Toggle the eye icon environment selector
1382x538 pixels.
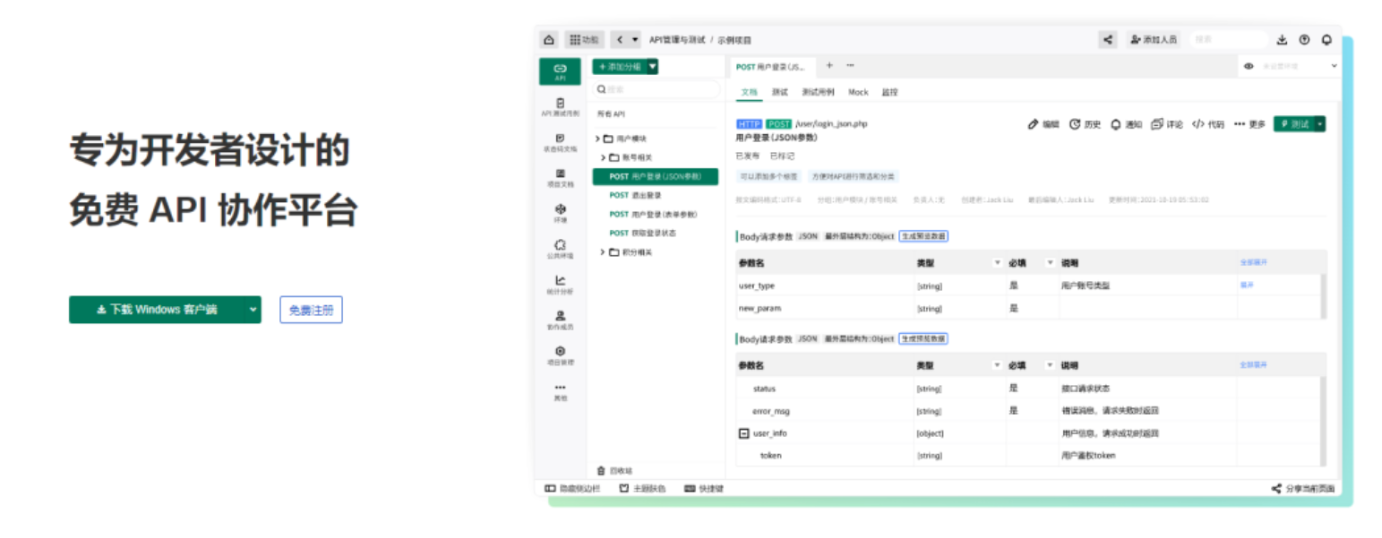click(x=1248, y=66)
